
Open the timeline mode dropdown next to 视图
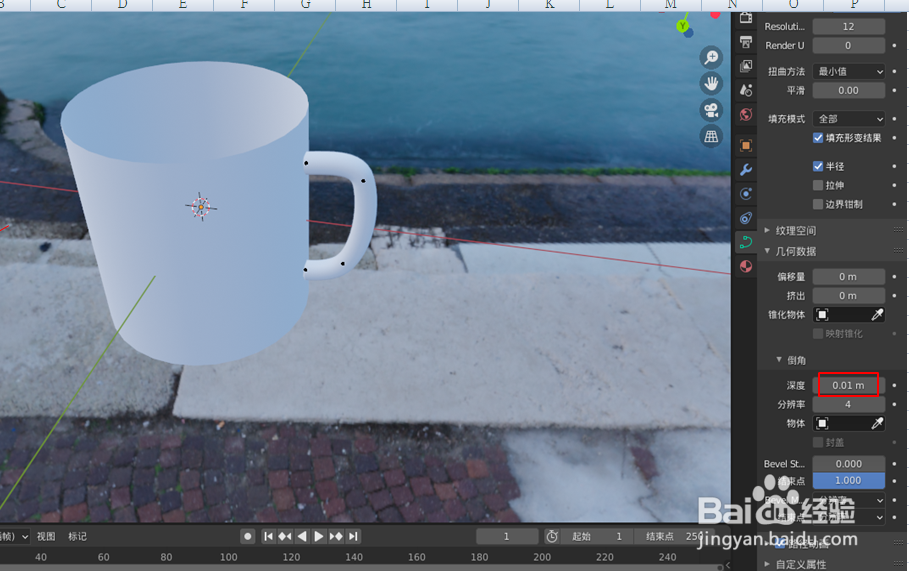pyautogui.click(x=15, y=536)
